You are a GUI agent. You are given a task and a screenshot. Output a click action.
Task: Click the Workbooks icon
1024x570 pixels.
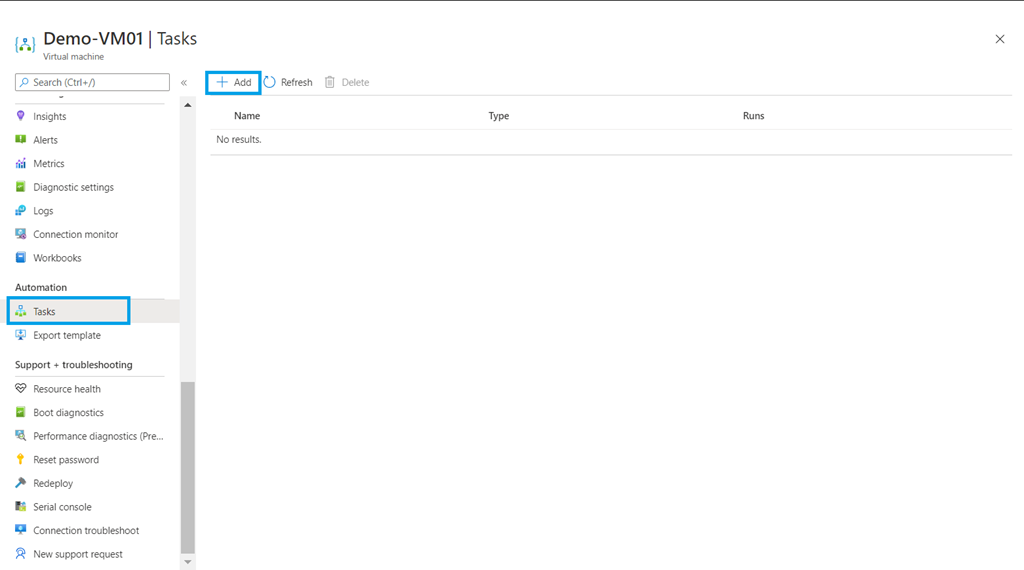point(21,257)
